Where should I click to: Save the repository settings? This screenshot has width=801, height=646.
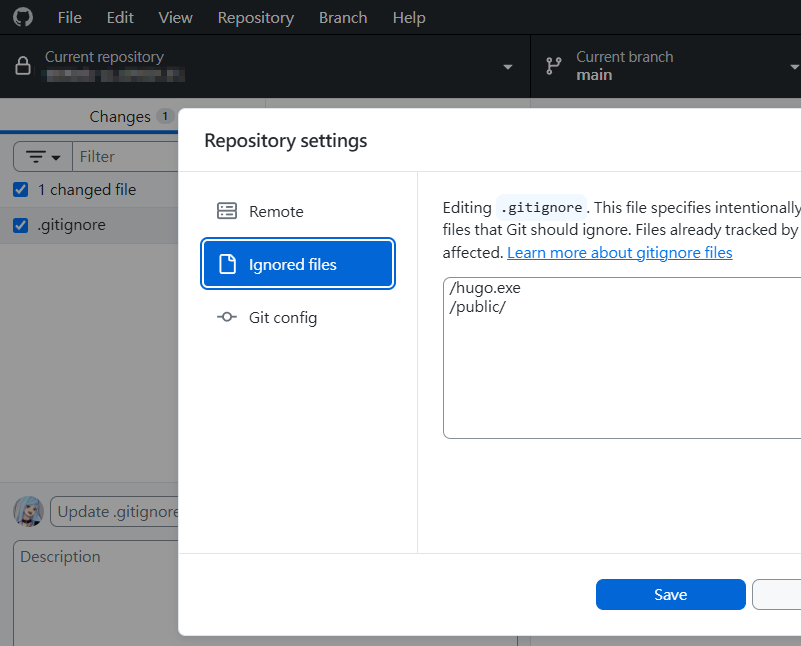[670, 594]
